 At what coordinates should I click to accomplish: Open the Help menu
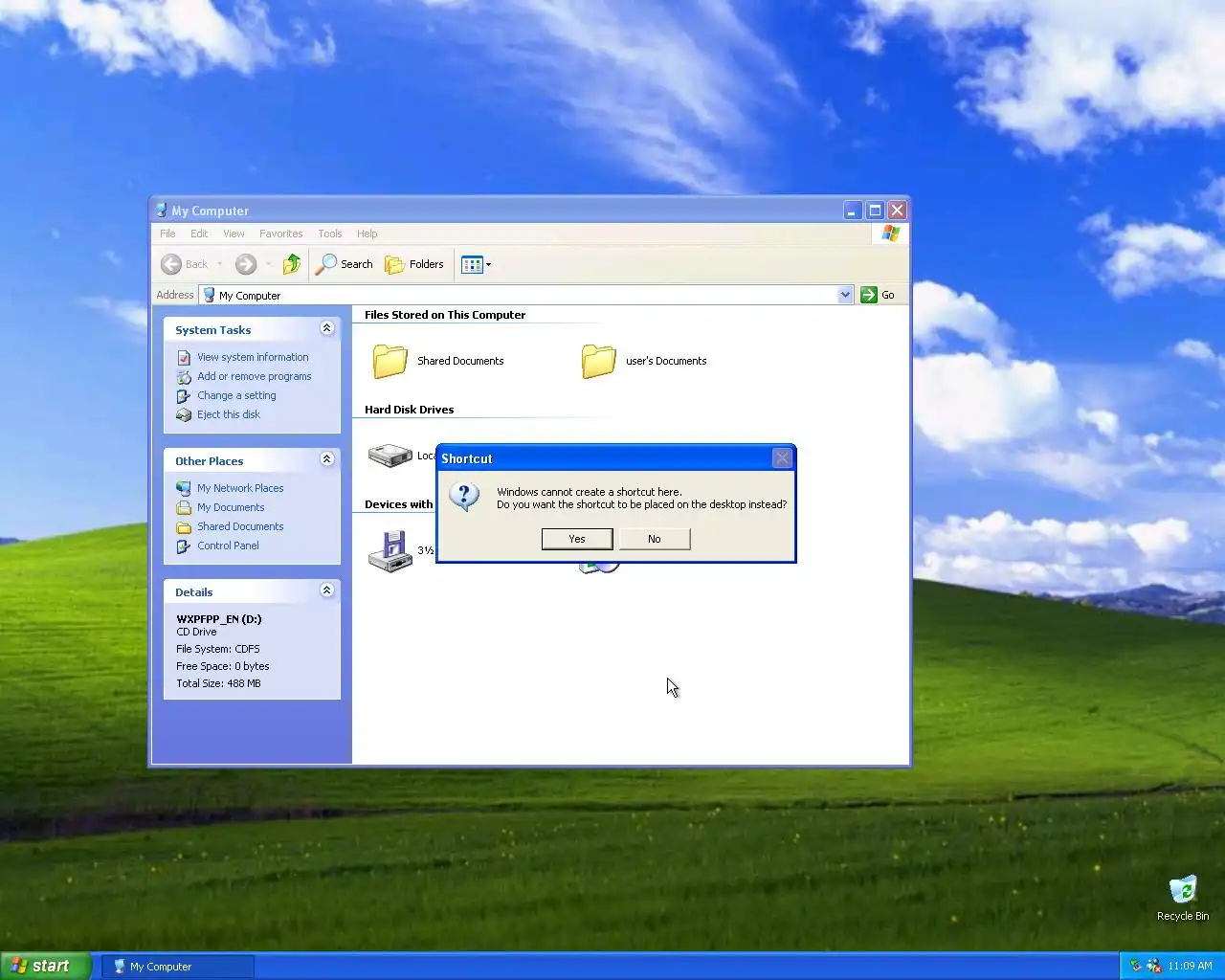tap(367, 234)
